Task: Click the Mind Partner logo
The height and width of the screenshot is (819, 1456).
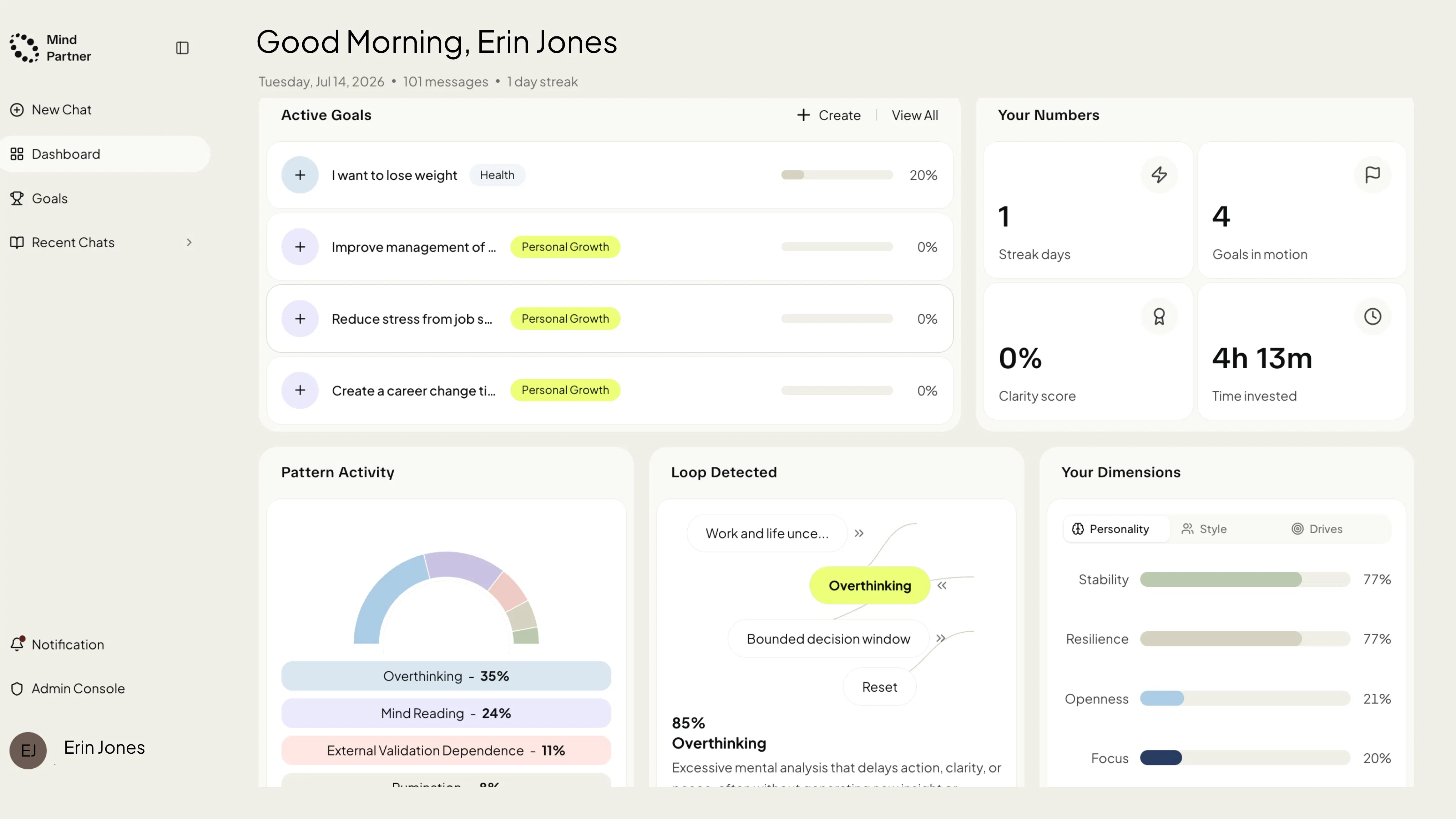Action: pos(50,48)
